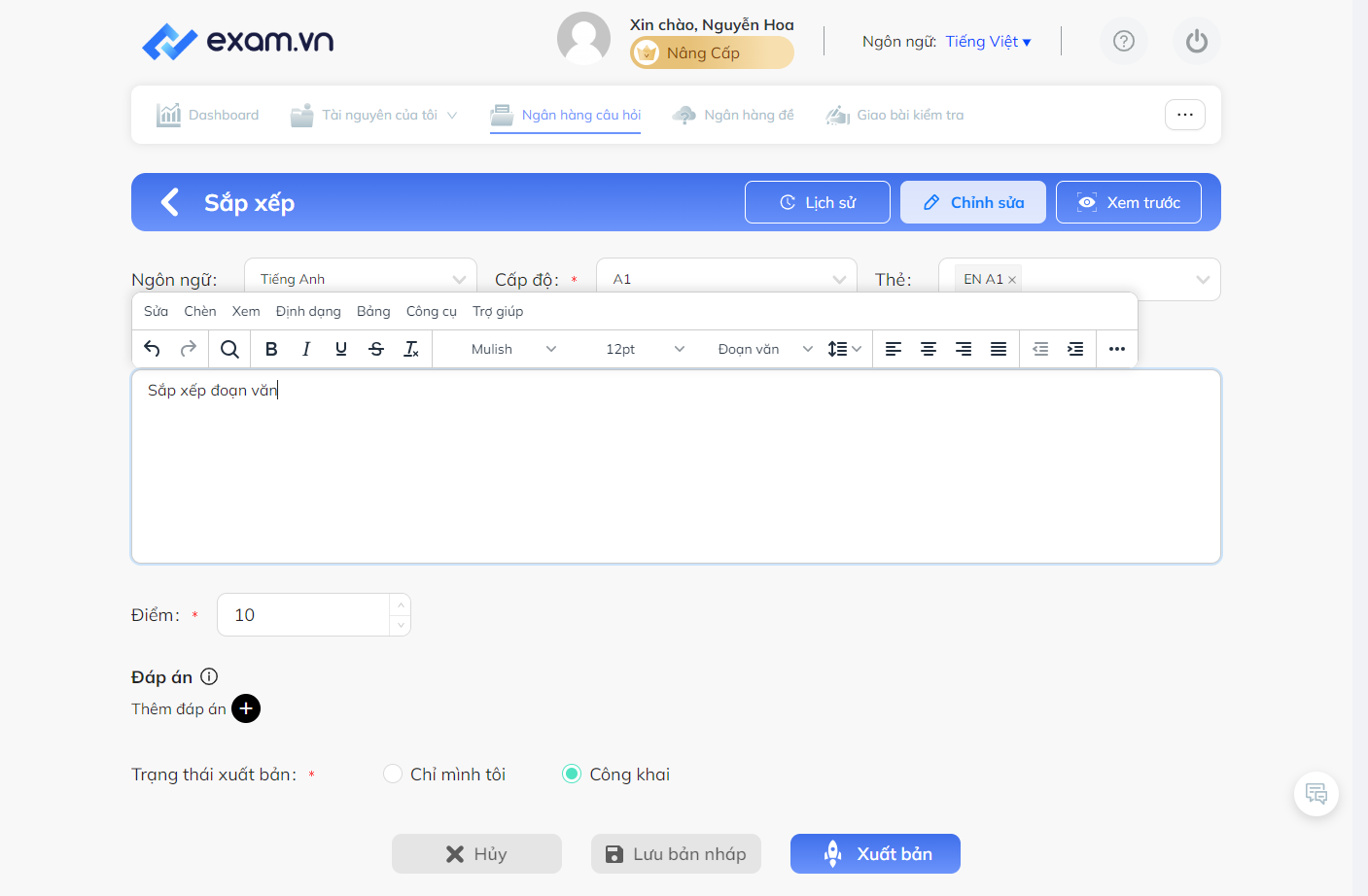Increase indent in editor
The image size is (1368, 896).
point(1075,349)
